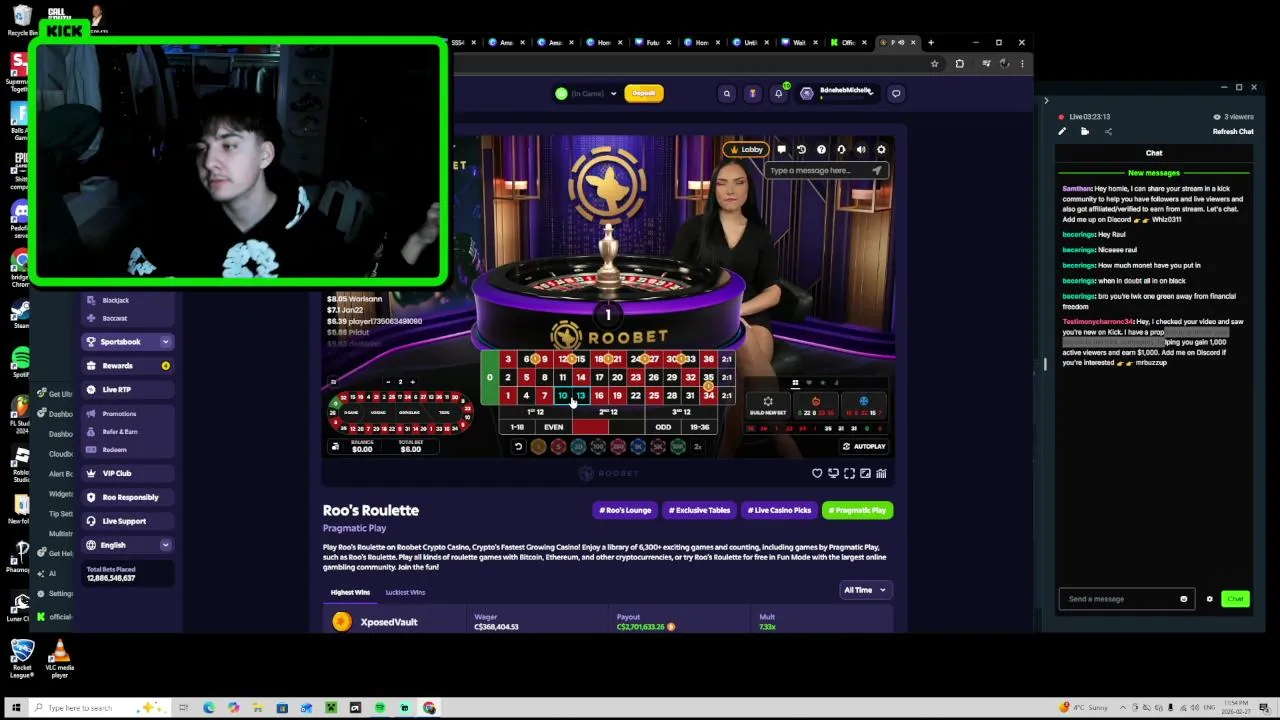Open the user profile dropdown

837,93
